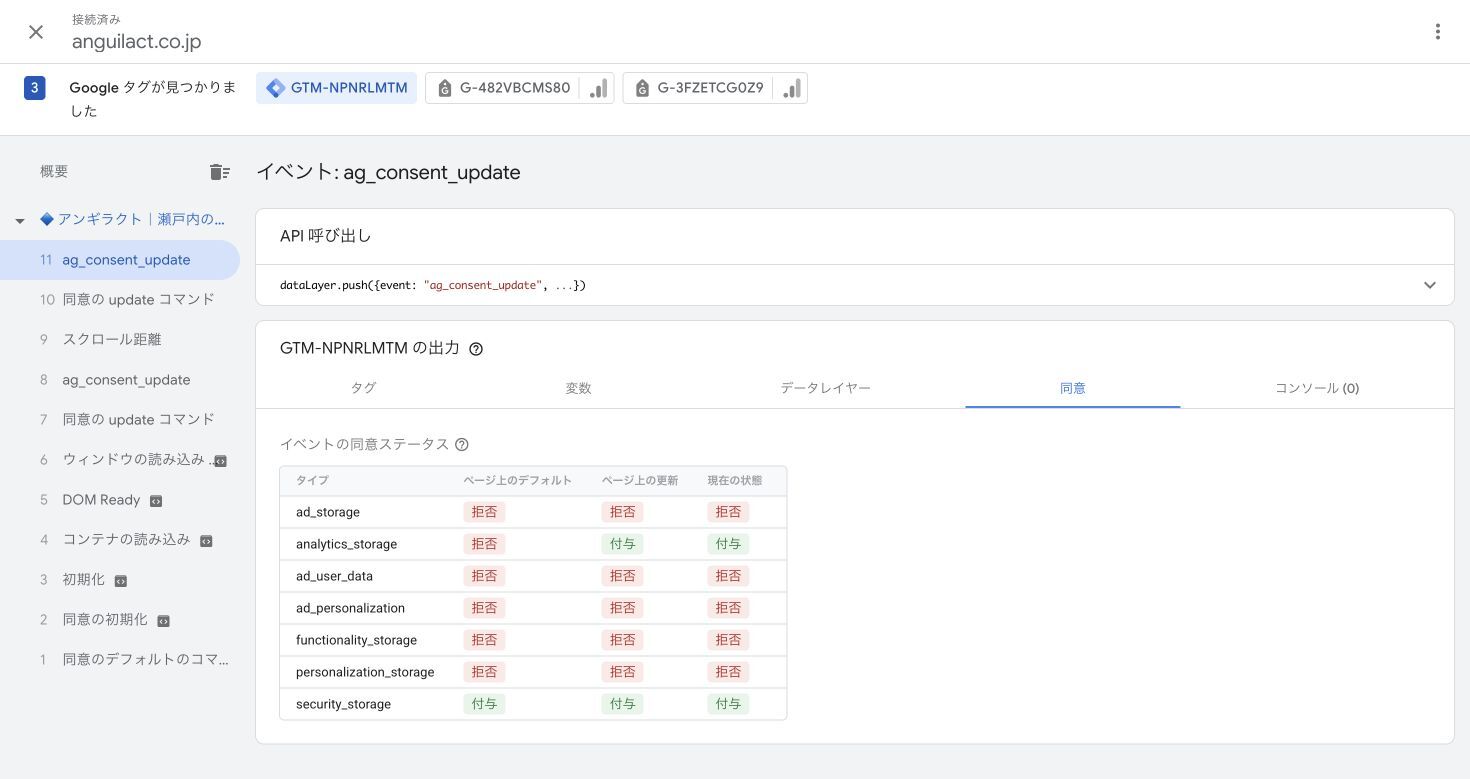
Task: Click the code icon beside 初期化
Action: click(x=121, y=581)
